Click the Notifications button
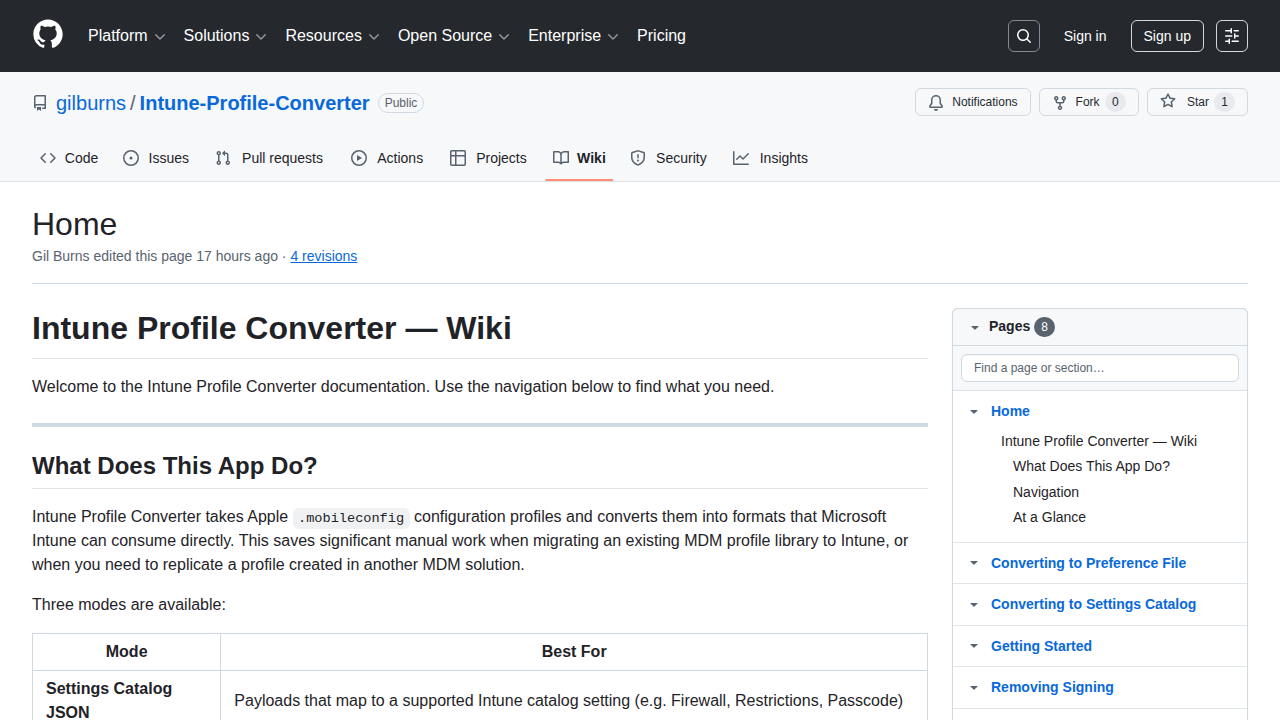Image resolution: width=1280 pixels, height=720 pixels. coord(973,102)
